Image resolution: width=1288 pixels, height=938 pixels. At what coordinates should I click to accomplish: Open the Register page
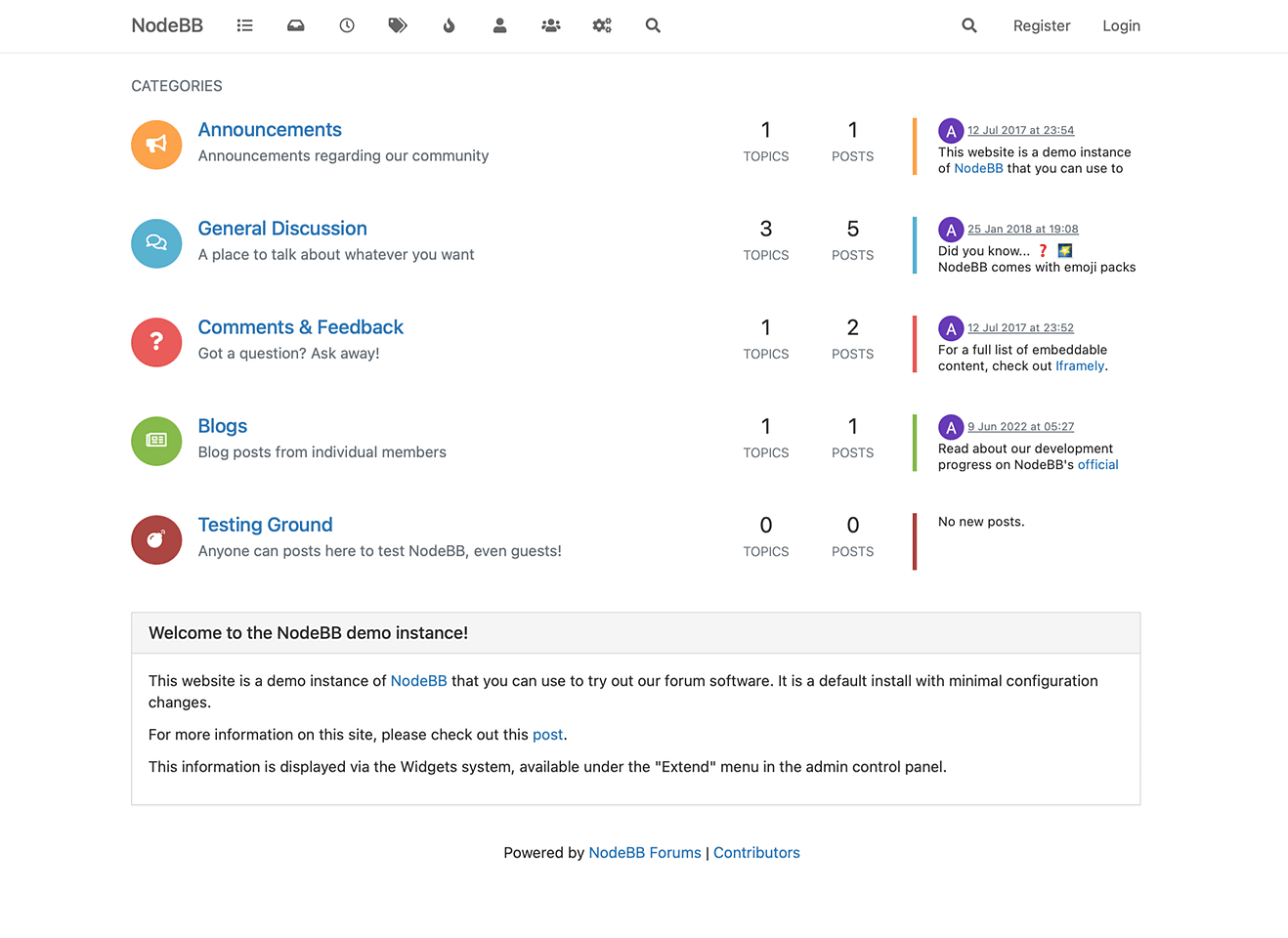pyautogui.click(x=1042, y=25)
